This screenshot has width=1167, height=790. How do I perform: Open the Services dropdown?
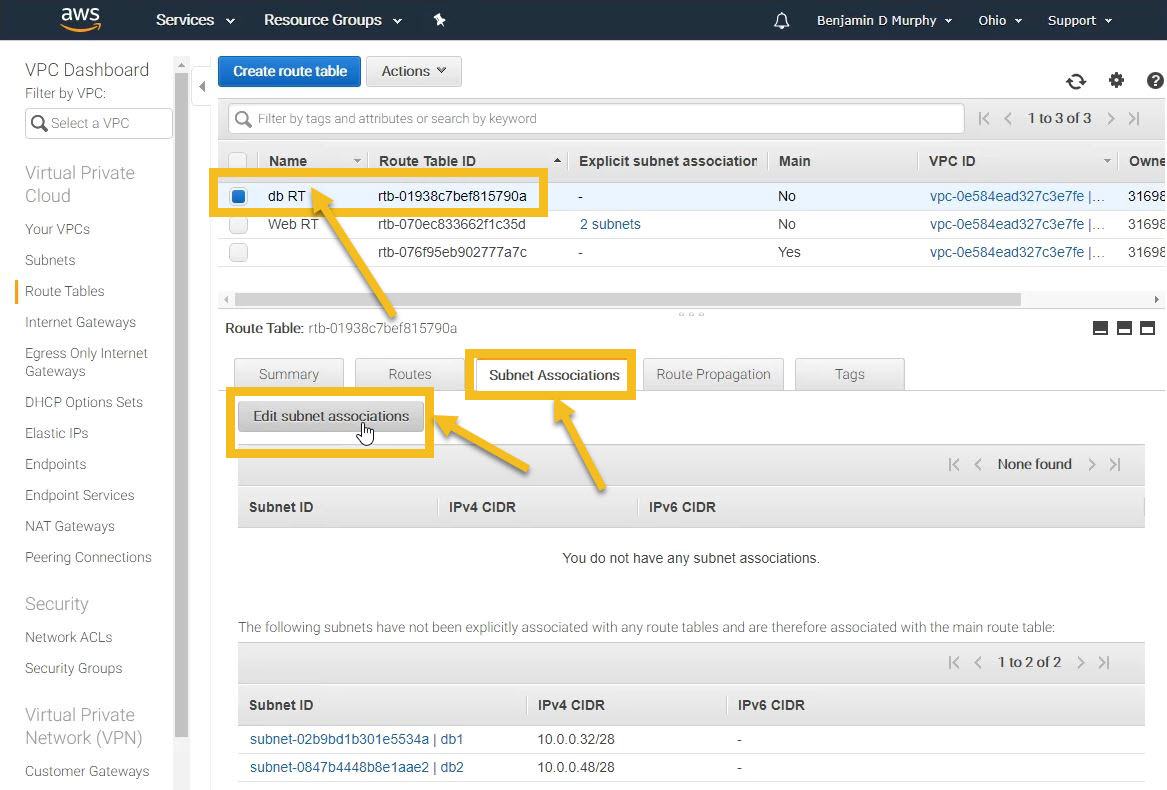[x=195, y=20]
